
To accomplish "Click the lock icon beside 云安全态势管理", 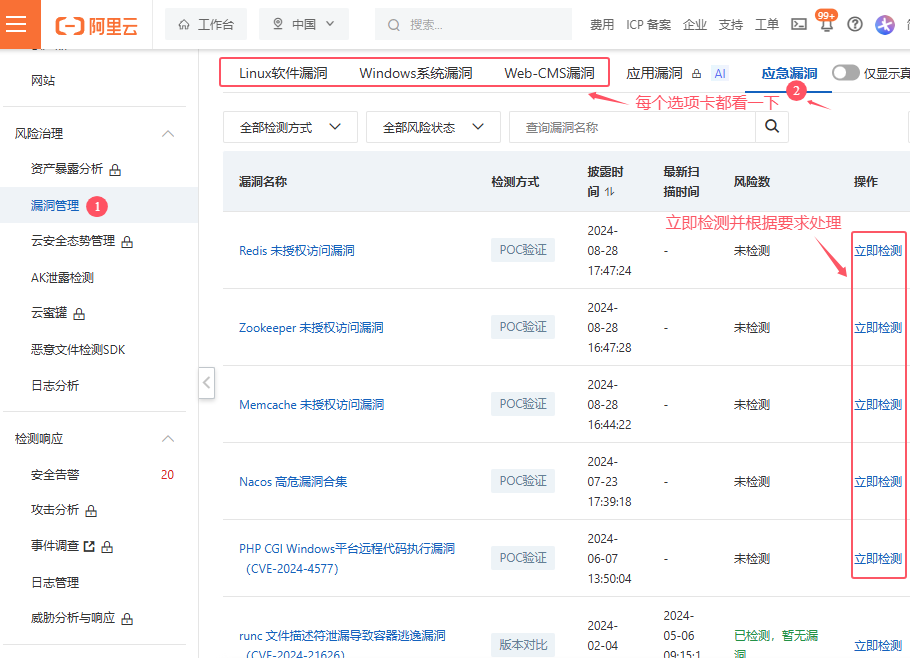I will coord(127,242).
